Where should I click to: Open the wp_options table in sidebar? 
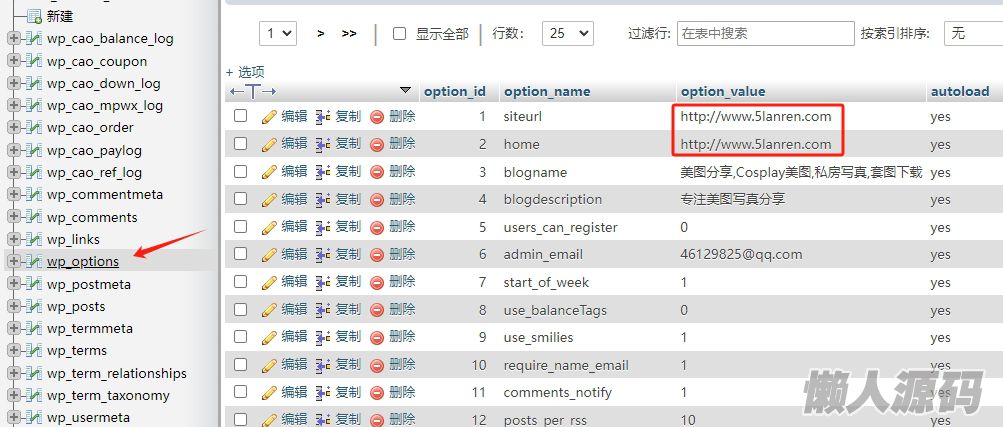pyautogui.click(x=83, y=261)
